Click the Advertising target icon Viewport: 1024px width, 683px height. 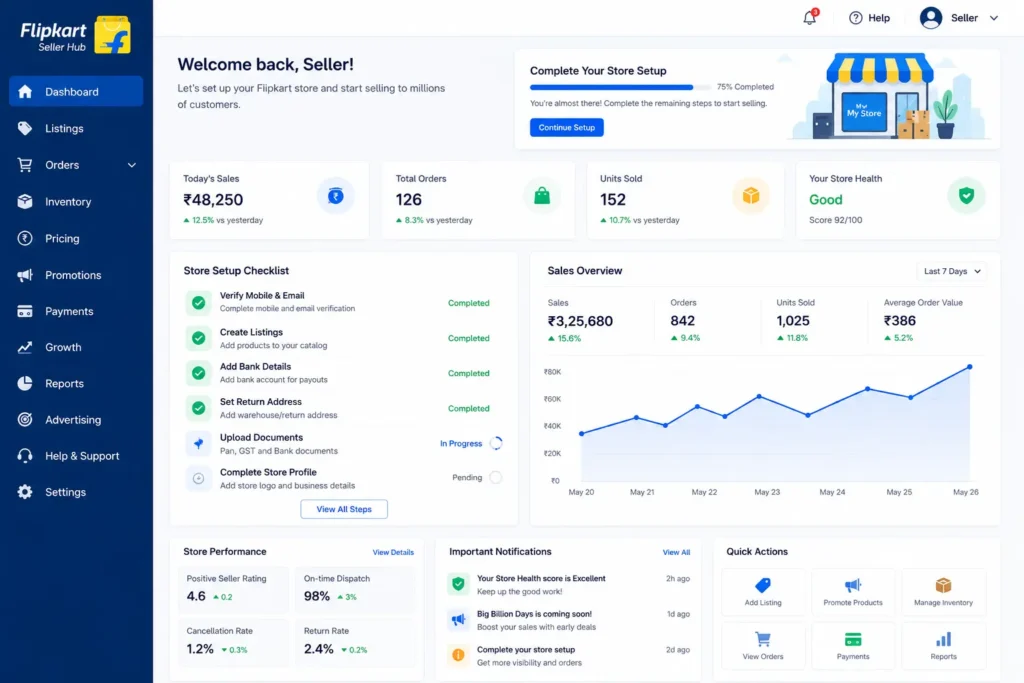tap(25, 419)
